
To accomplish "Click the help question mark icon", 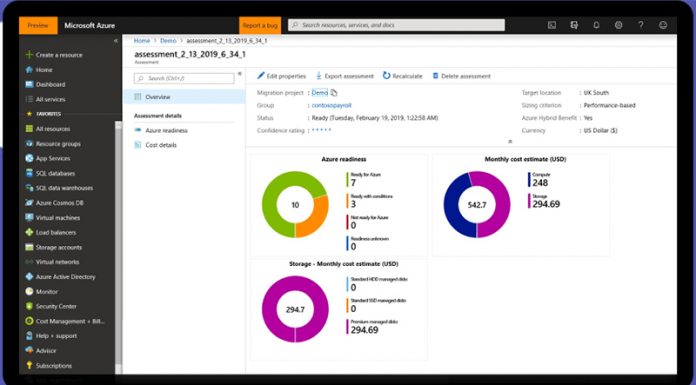I will tap(641, 25).
